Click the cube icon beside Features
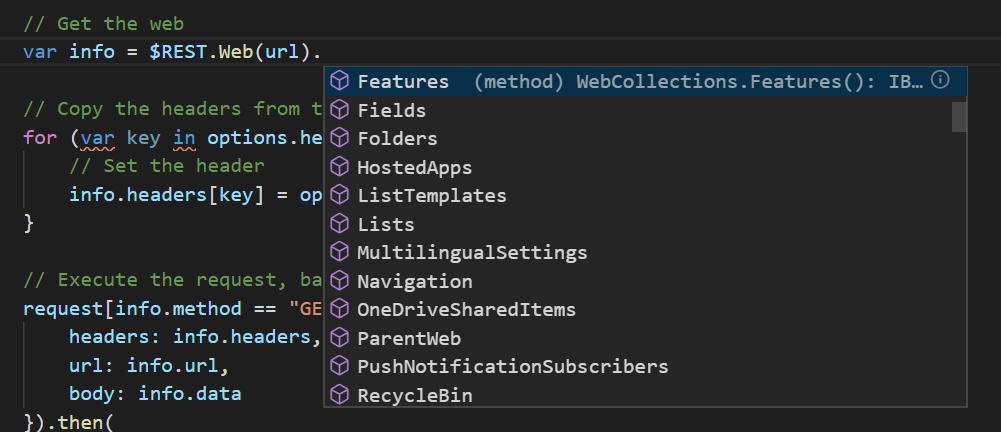The width and height of the screenshot is (1001, 432). coord(339,81)
